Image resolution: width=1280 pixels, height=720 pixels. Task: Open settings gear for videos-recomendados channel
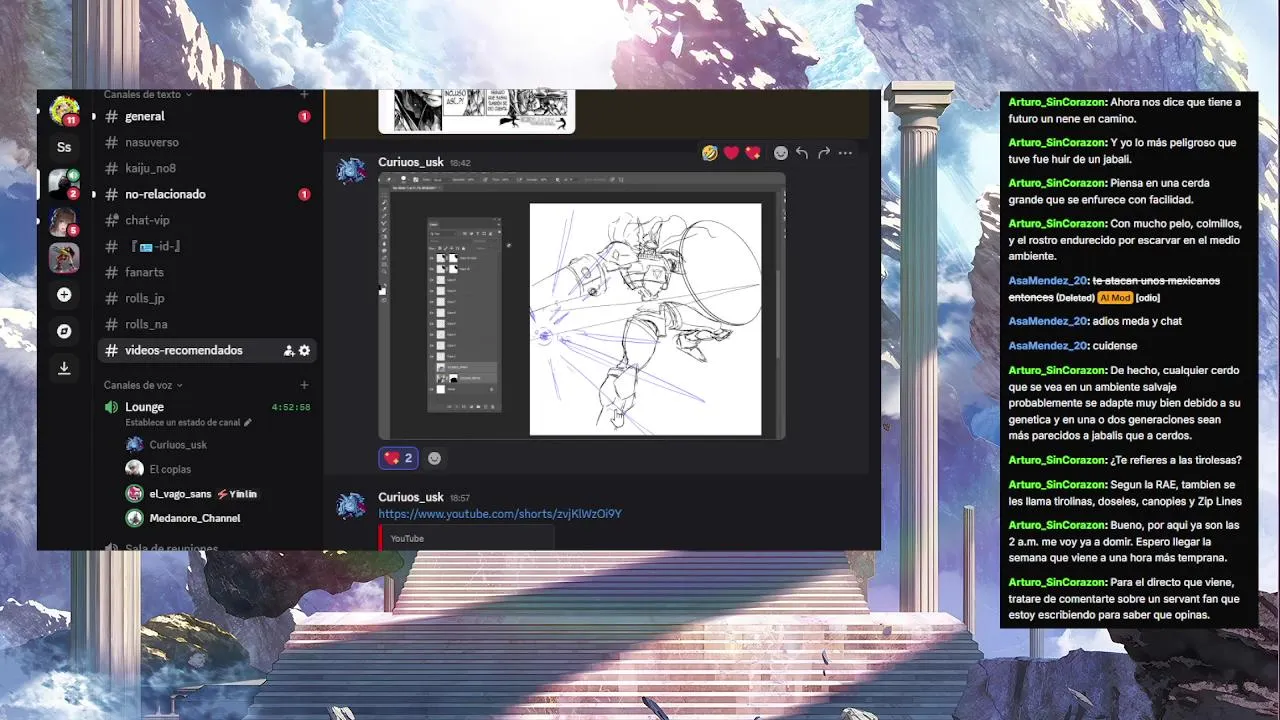(304, 350)
